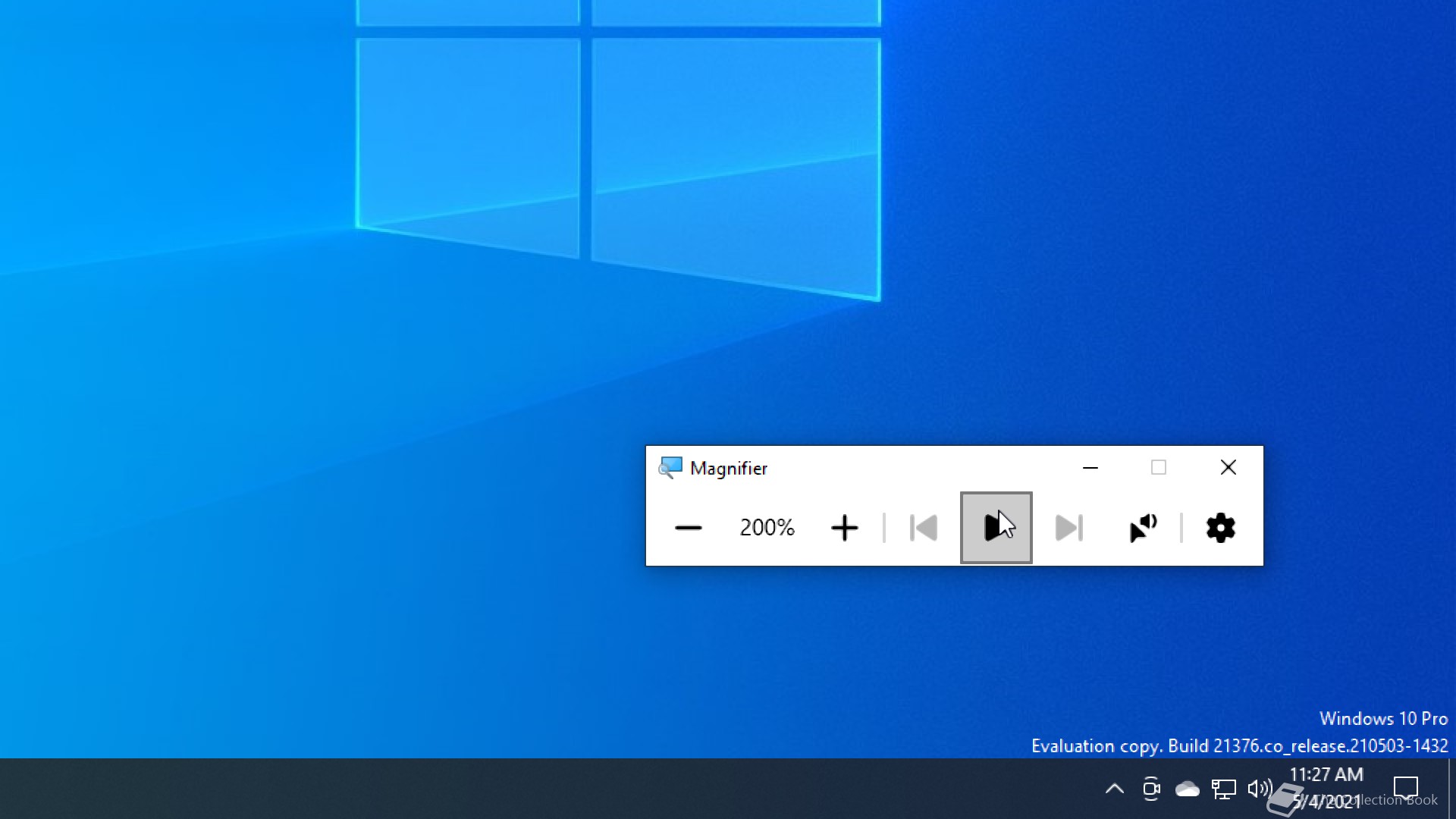Click the Magnifier window title text
This screenshot has height=819, width=1456.
pos(729,469)
